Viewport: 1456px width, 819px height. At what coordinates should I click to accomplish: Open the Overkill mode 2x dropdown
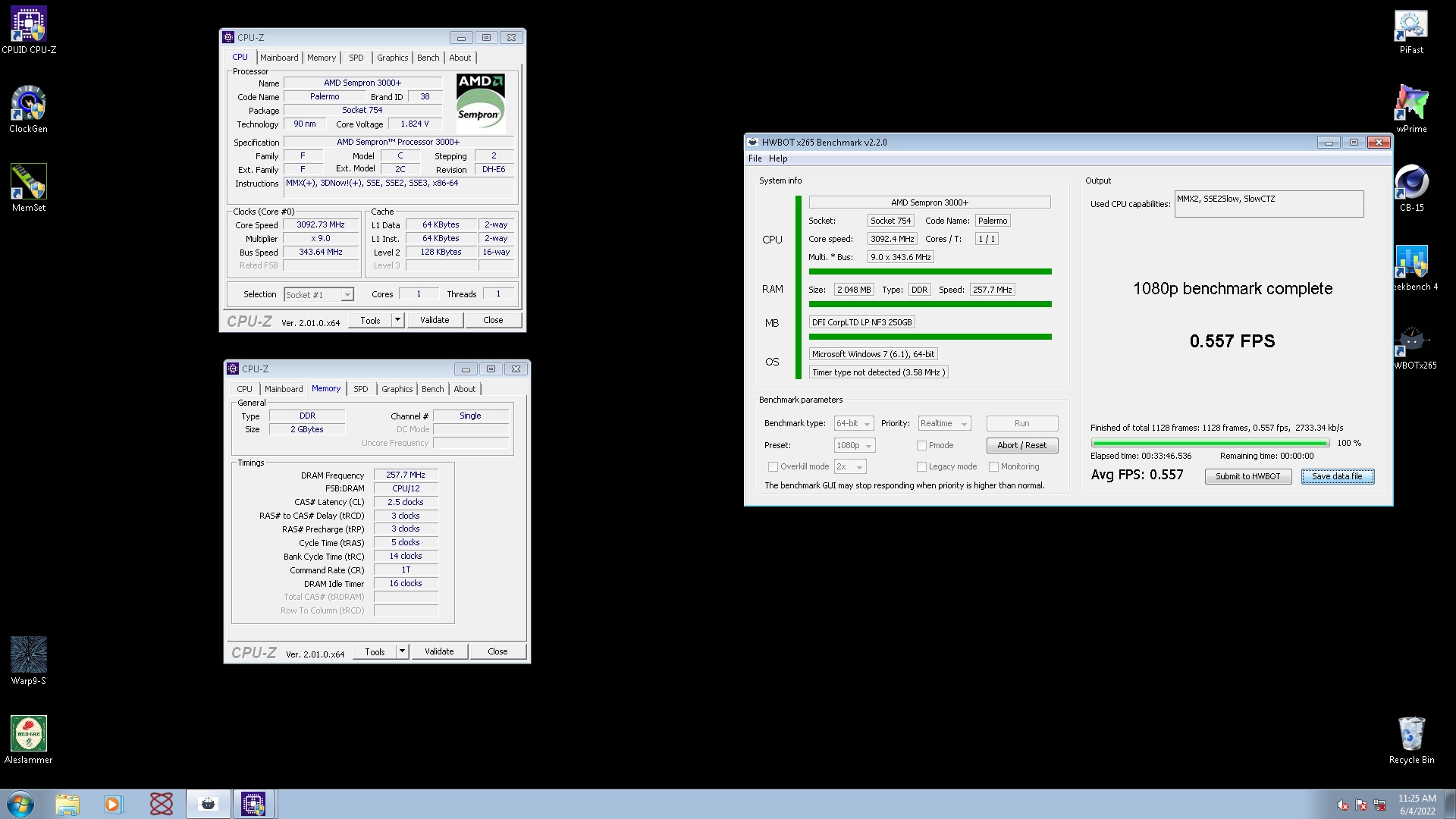coord(850,466)
